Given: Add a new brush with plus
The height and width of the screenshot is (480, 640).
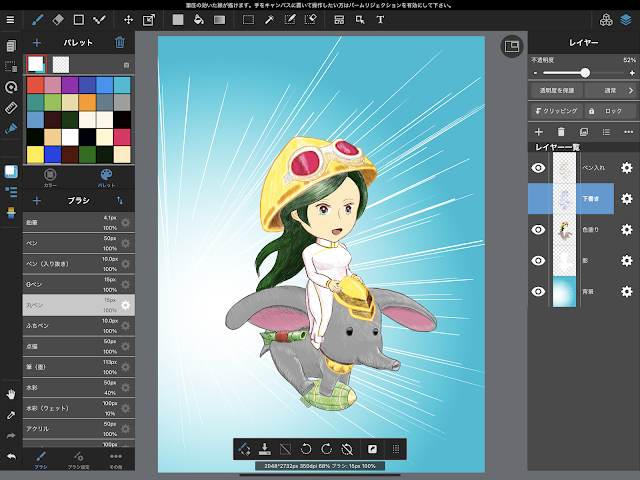Looking at the screenshot, I should click(37, 200).
